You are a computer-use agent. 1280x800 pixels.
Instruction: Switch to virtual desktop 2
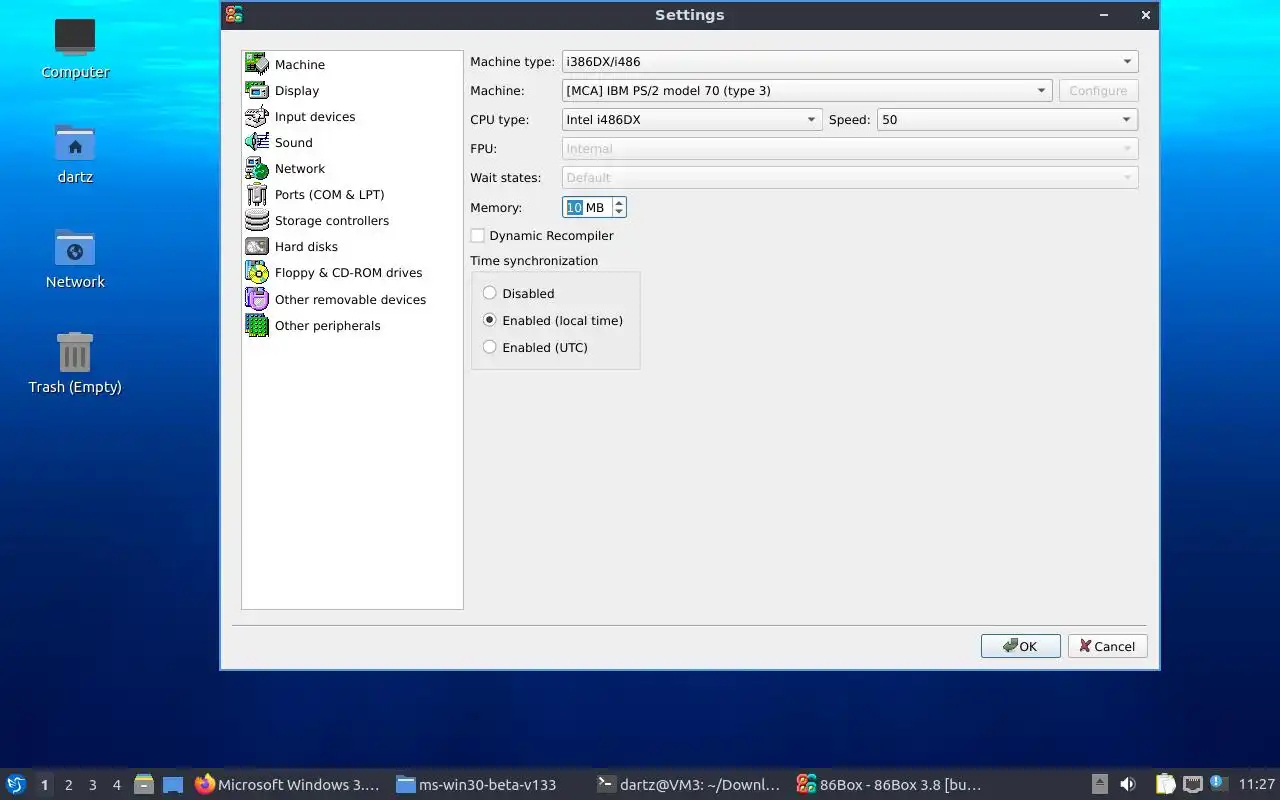coord(68,785)
